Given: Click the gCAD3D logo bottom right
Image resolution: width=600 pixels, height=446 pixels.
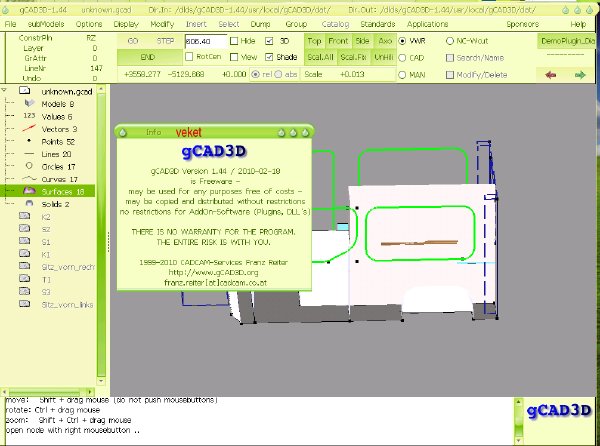Looking at the screenshot, I should tap(559, 411).
